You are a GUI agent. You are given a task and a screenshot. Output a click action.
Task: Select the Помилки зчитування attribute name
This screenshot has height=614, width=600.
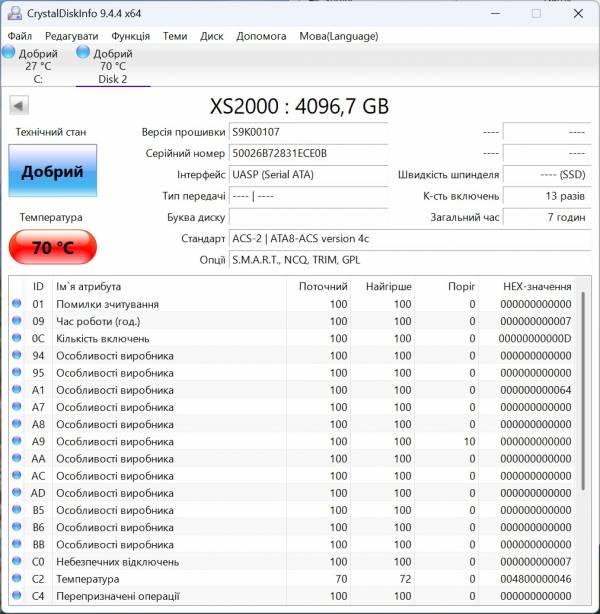[x=107, y=304]
